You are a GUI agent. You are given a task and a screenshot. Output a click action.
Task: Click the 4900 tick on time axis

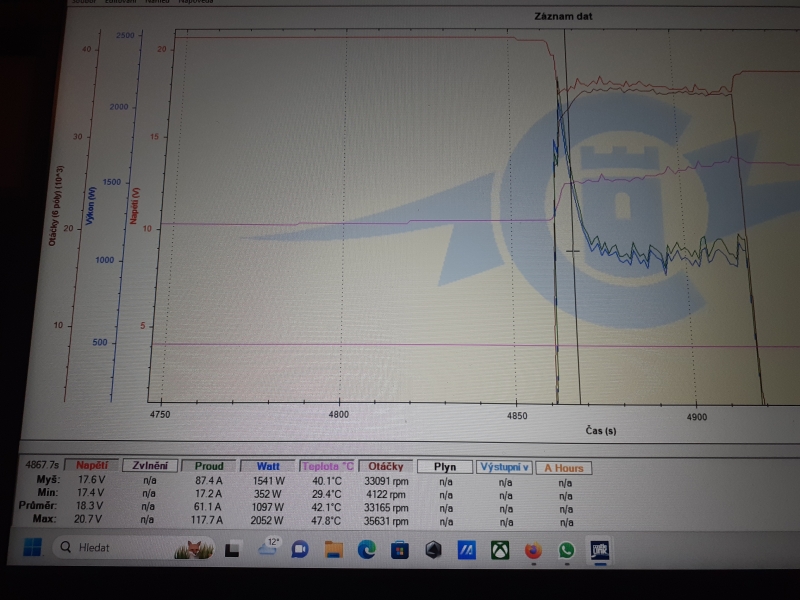pos(697,417)
